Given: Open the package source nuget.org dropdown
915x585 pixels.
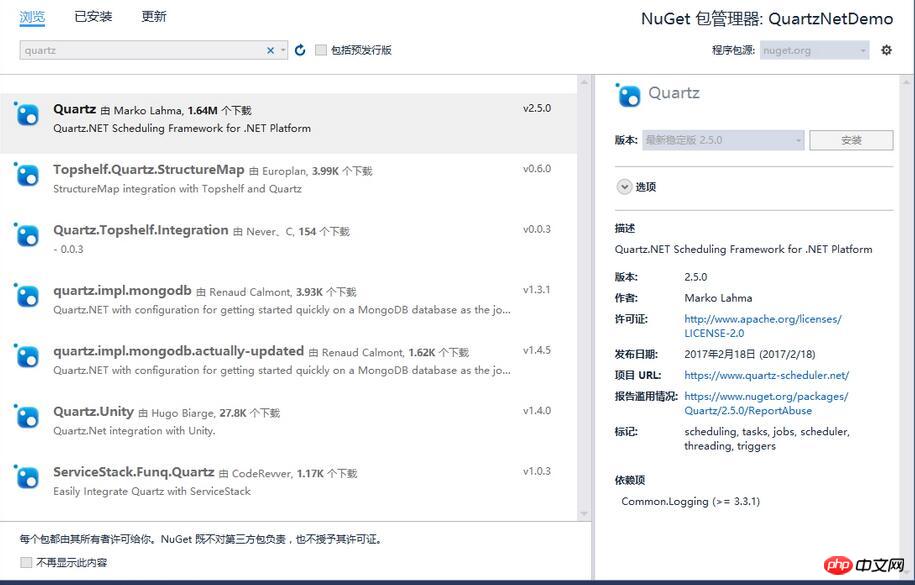Looking at the screenshot, I should pyautogui.click(x=814, y=50).
